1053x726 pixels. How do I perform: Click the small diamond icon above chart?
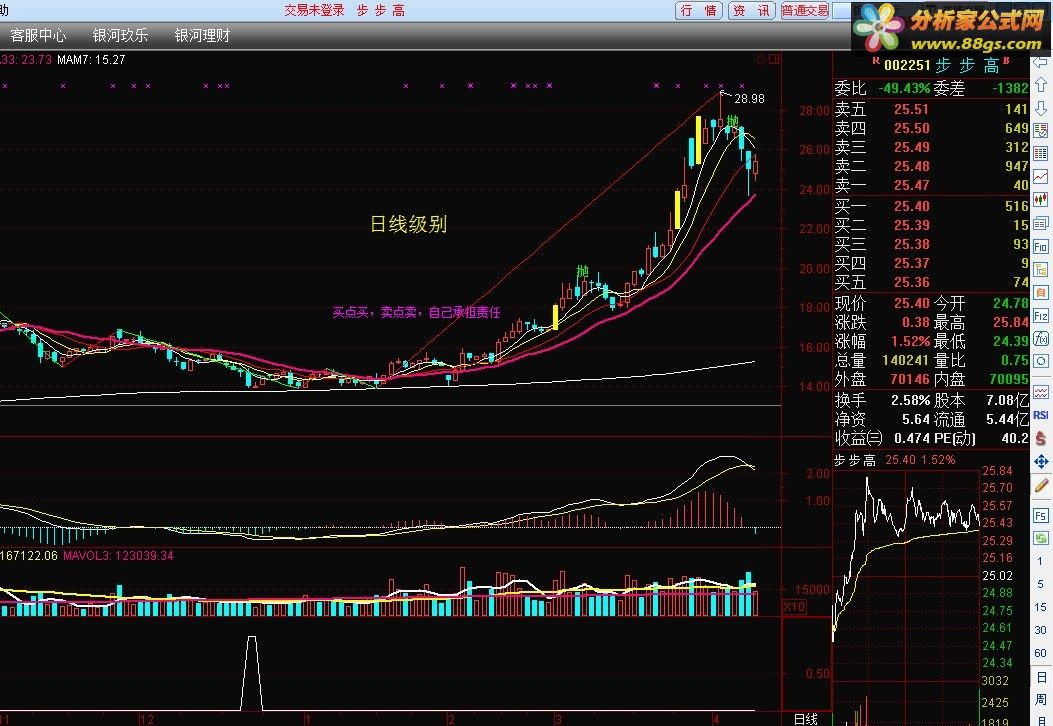760,60
